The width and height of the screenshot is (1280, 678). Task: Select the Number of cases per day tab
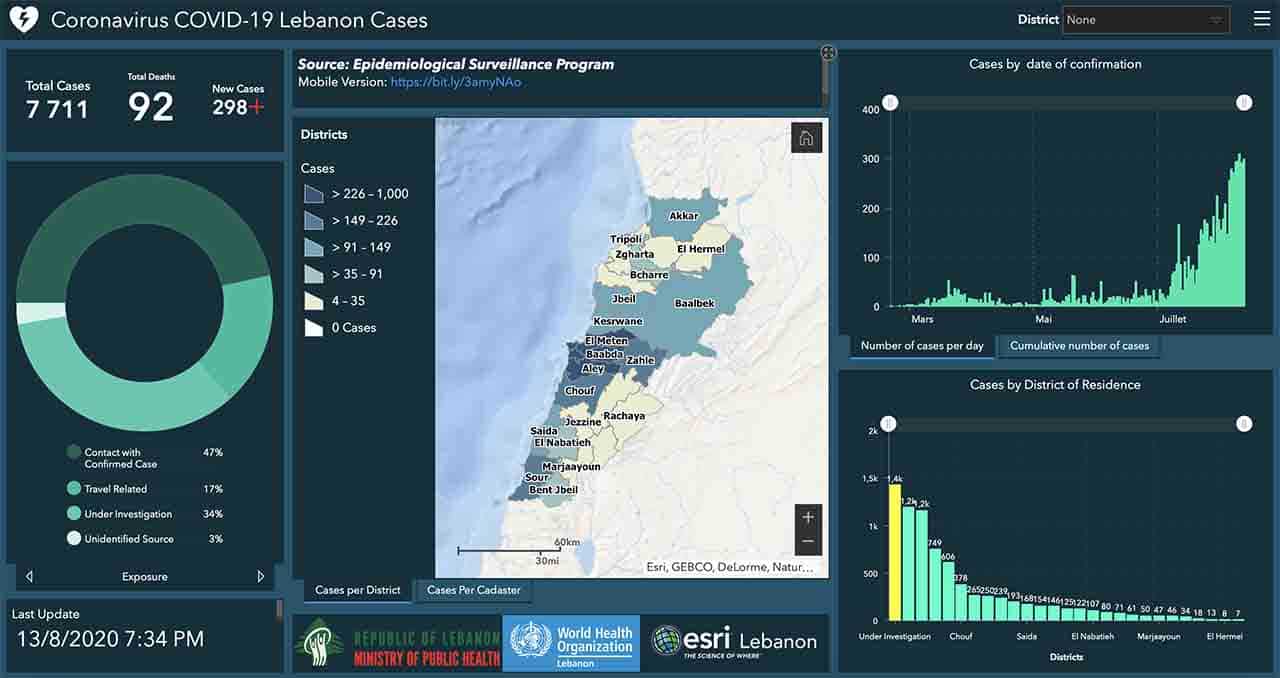922,346
